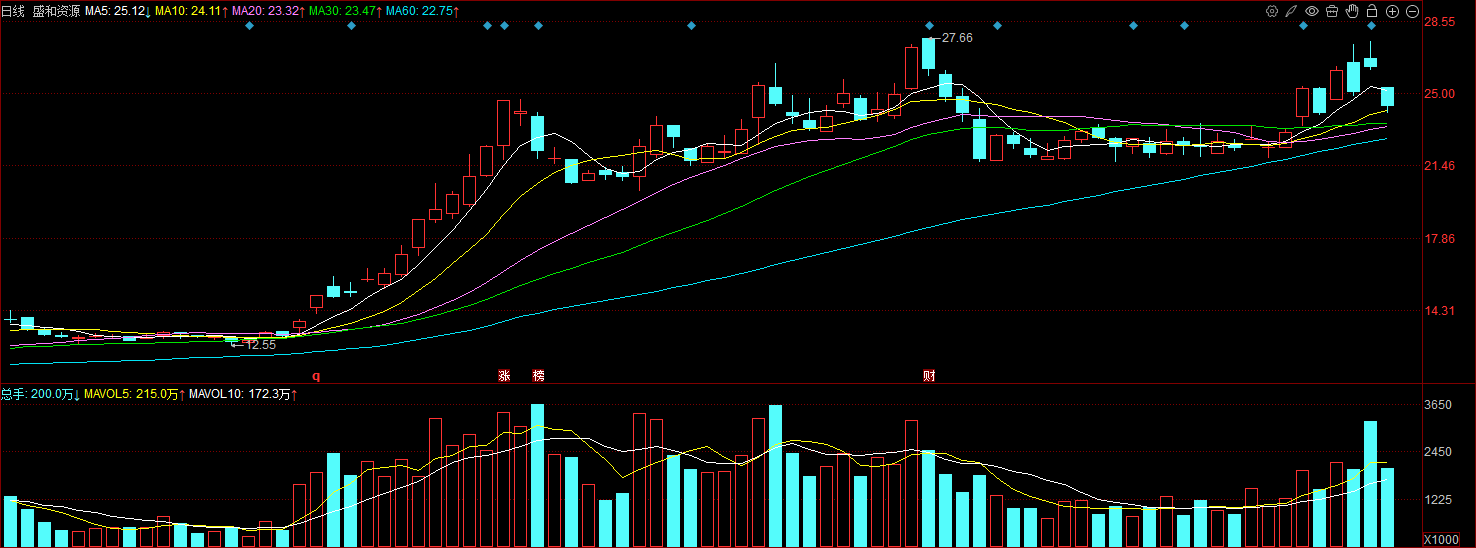Click the blue diamond directly above the '榜' label
This screenshot has height=548, width=1476.
coord(538,26)
